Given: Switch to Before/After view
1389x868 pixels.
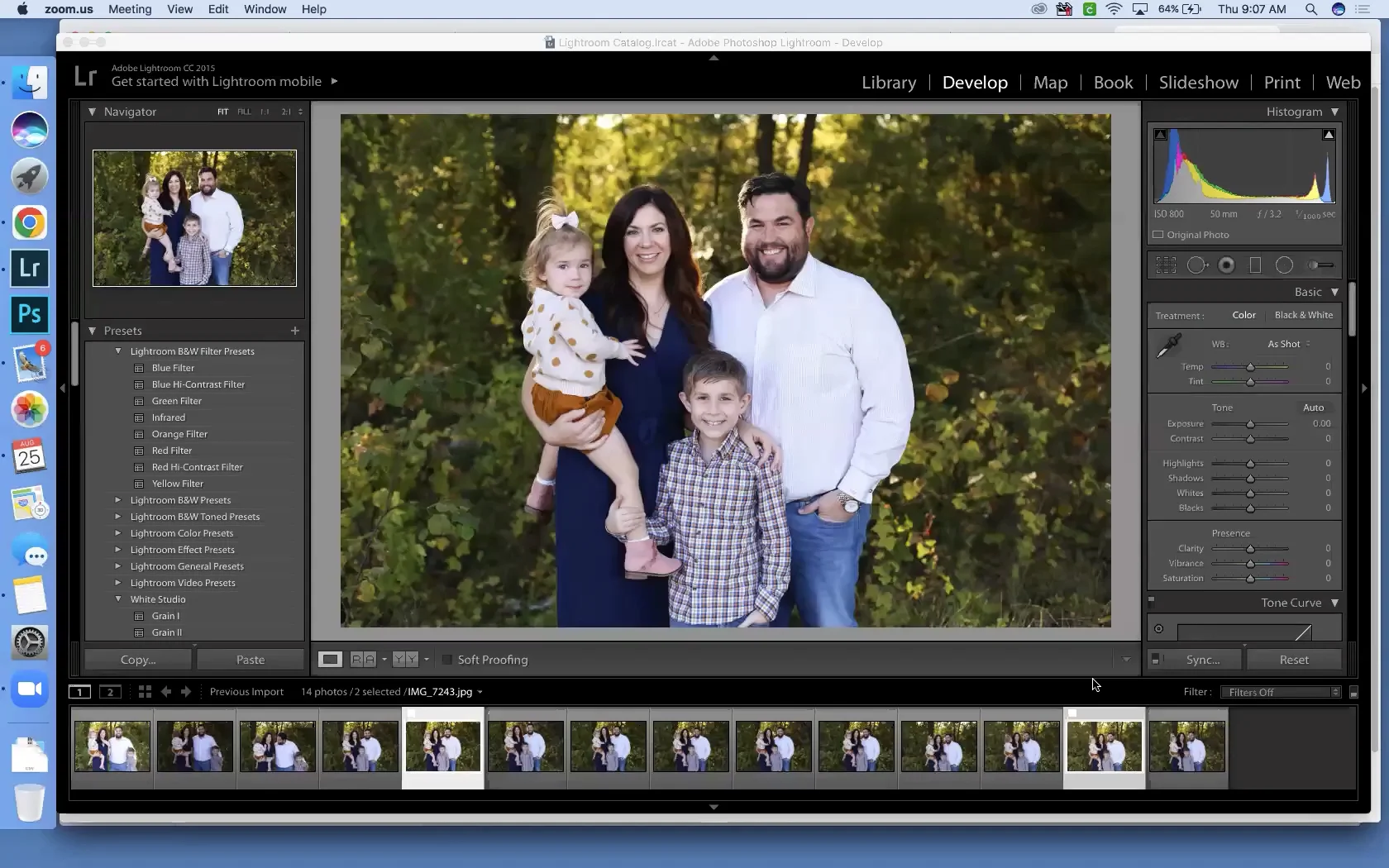Looking at the screenshot, I should tap(363, 660).
